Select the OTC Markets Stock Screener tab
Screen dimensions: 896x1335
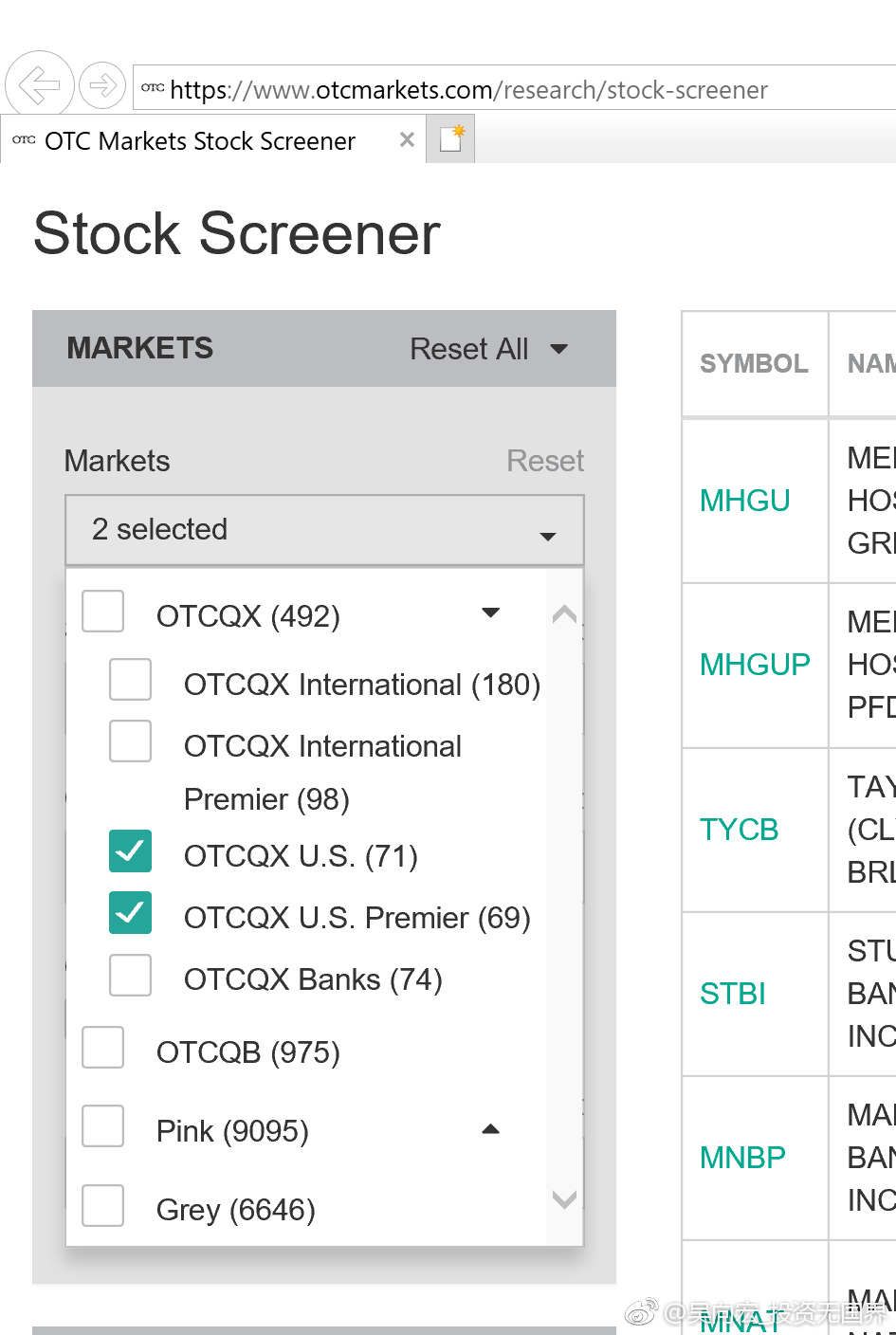pos(212,140)
